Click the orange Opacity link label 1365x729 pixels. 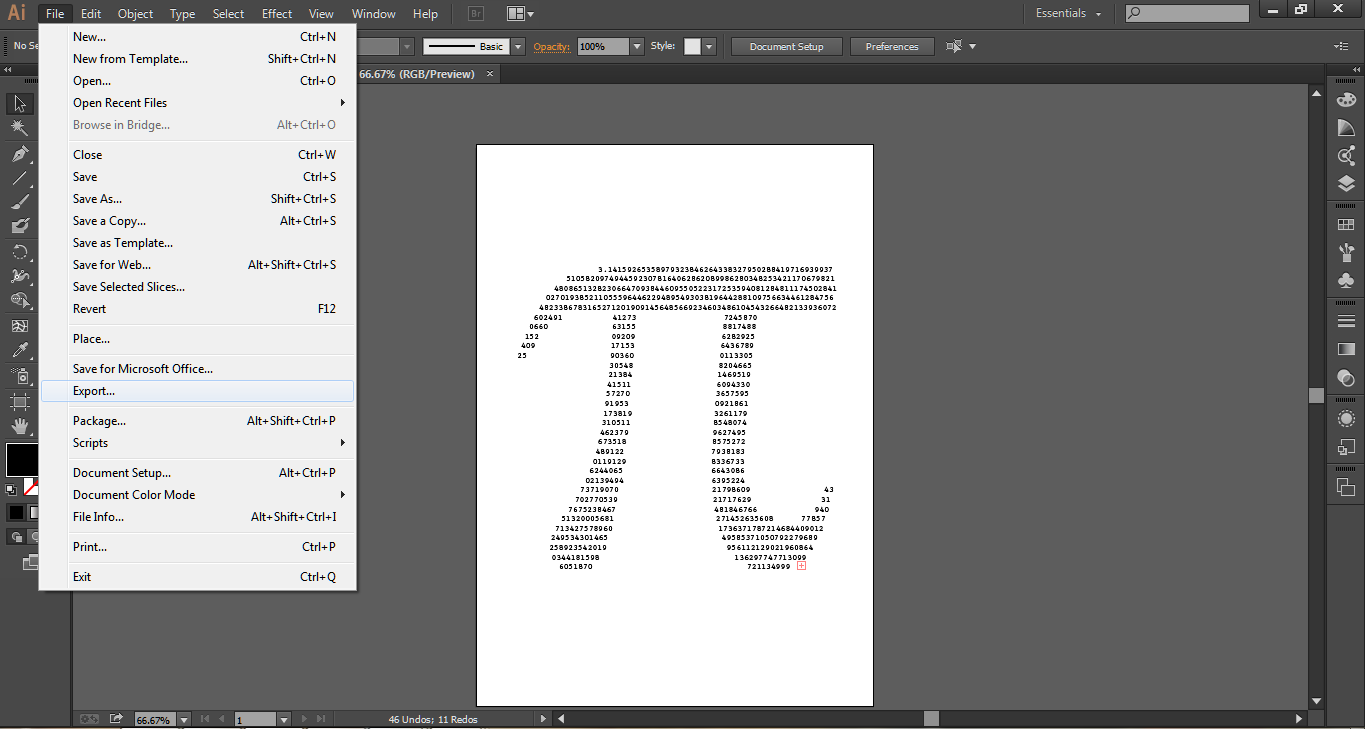pyautogui.click(x=551, y=47)
